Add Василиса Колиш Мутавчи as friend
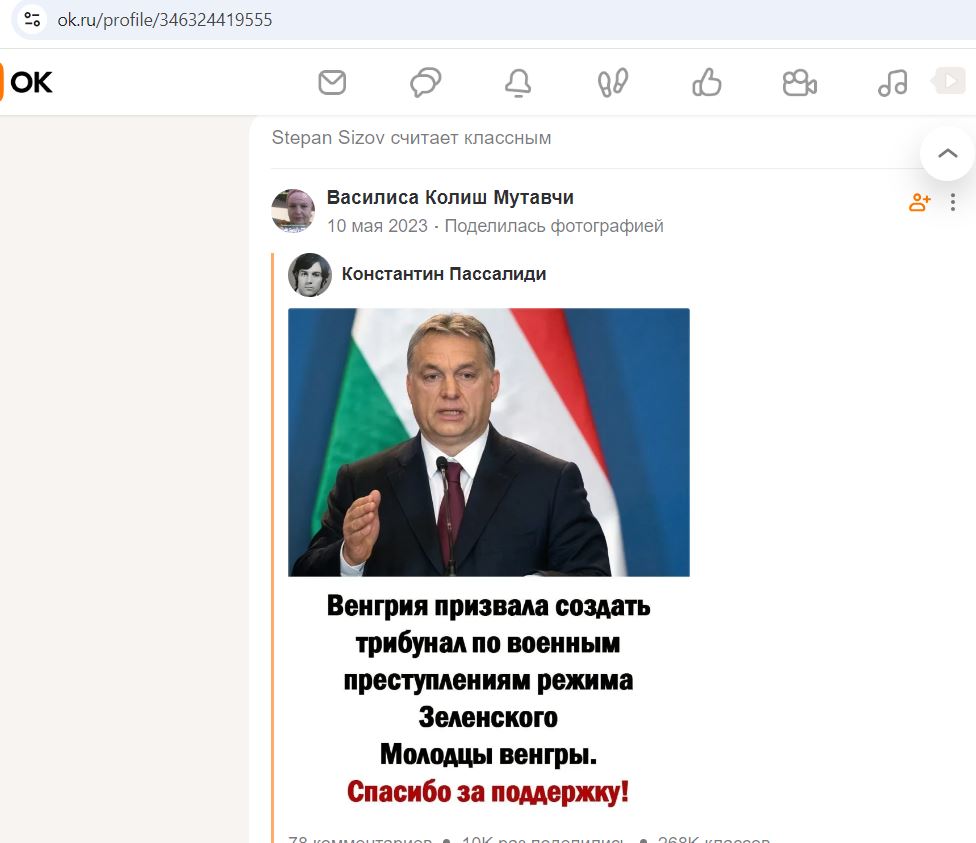This screenshot has width=976, height=843. pyautogui.click(x=919, y=202)
